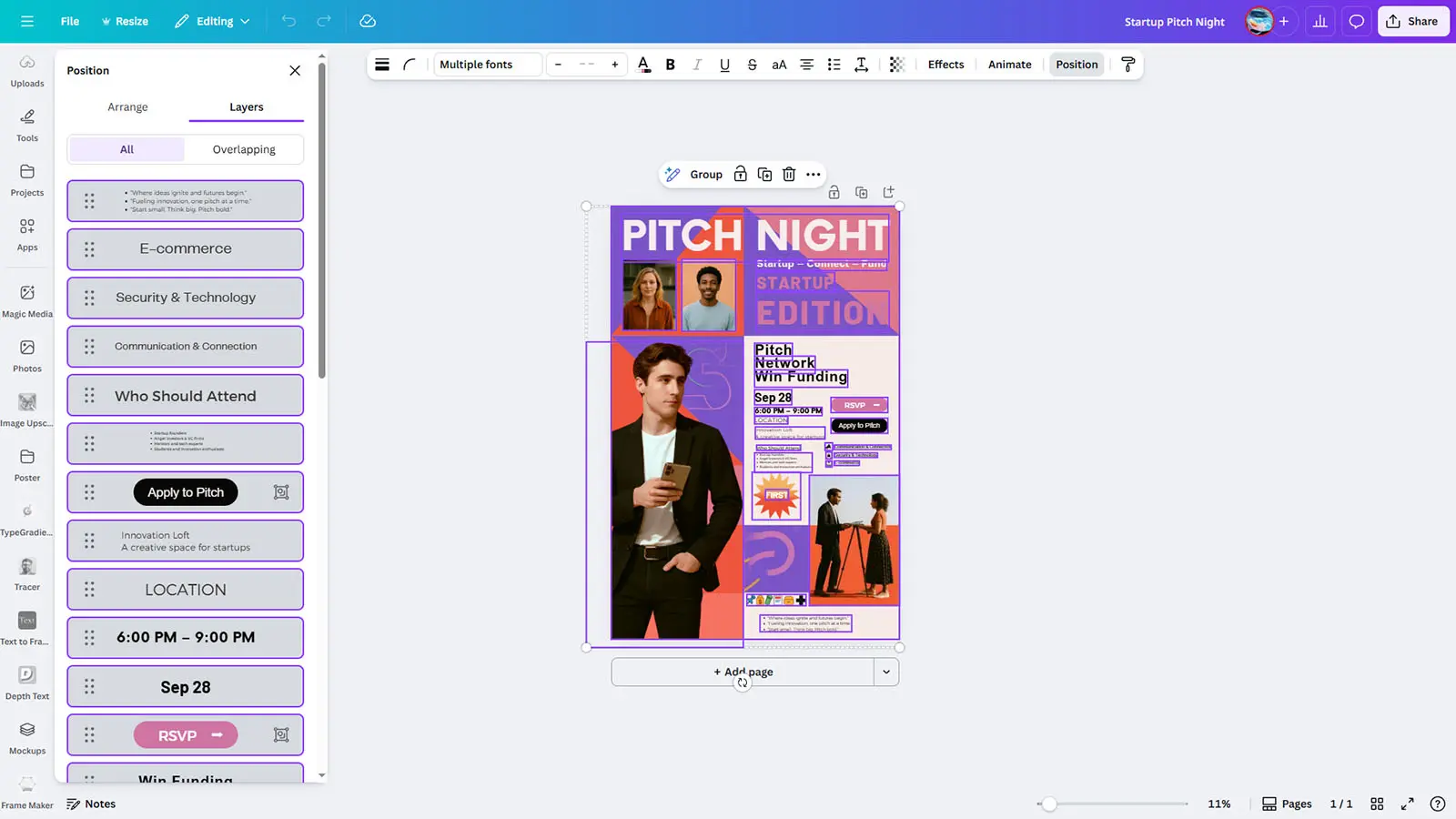The width and height of the screenshot is (1456, 819).
Task: Click the copy style paint roller
Action: 1127,65
